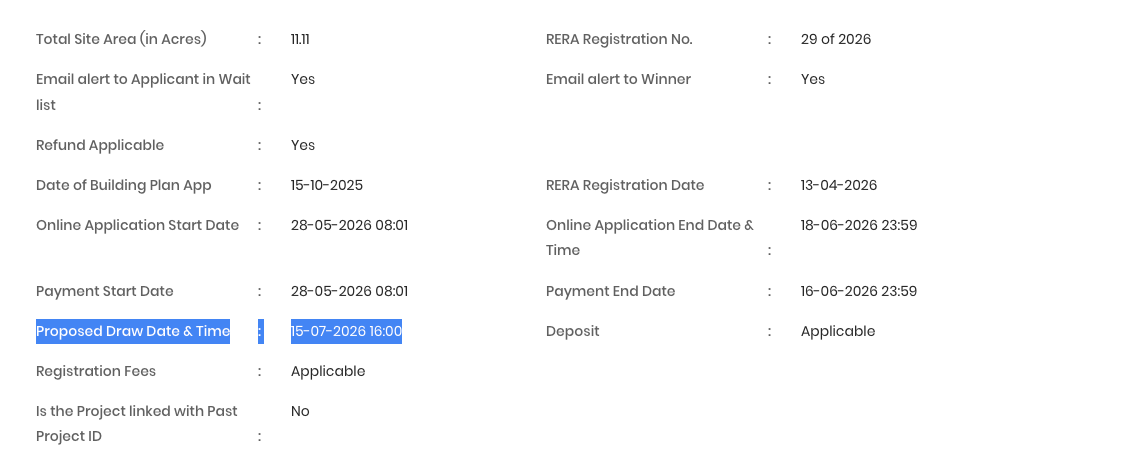Image resolution: width=1128 pixels, height=461 pixels.
Task: Click the Deposit field label
Action: pyautogui.click(x=573, y=332)
